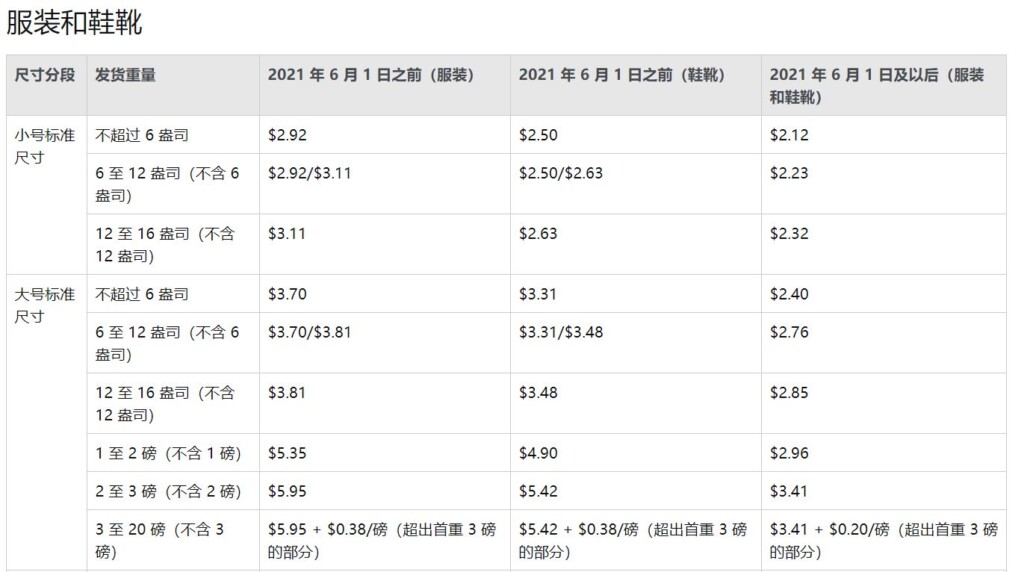Select the 2 至 3 磅 weight cell
This screenshot has height=572, width=1024.
coord(168,491)
